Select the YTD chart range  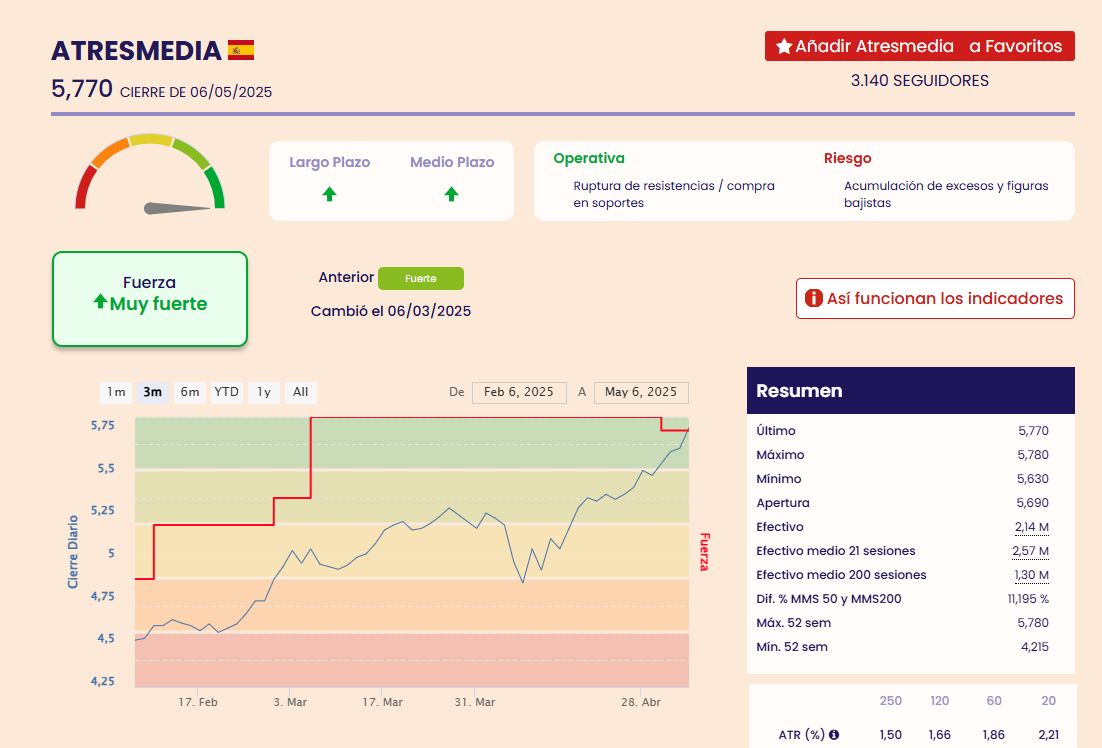pos(226,392)
